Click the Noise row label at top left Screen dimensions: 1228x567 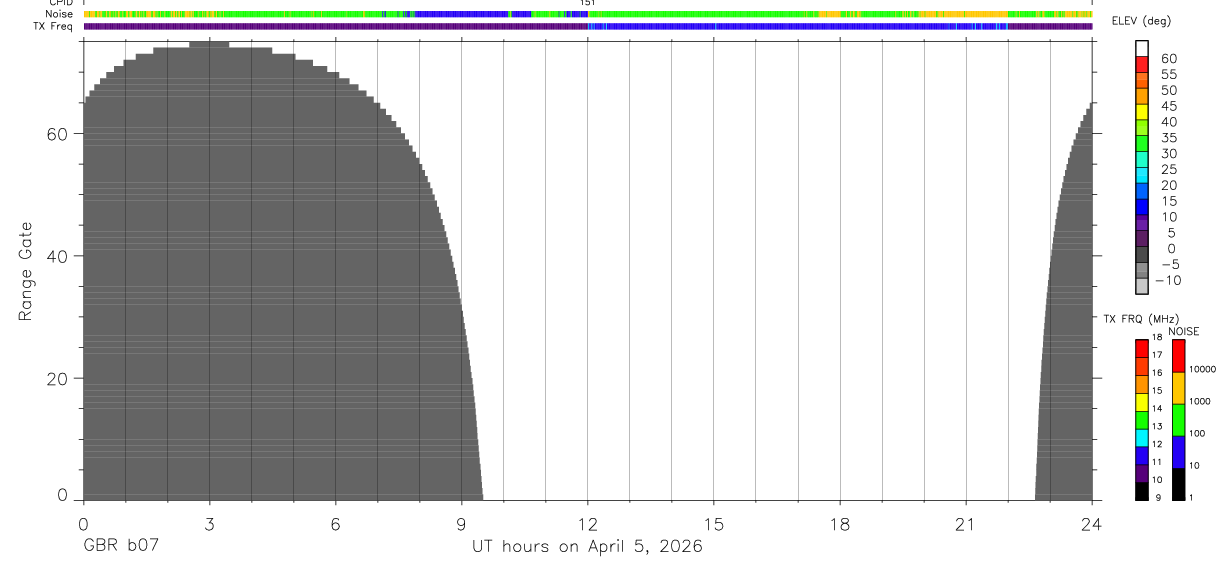(59, 14)
